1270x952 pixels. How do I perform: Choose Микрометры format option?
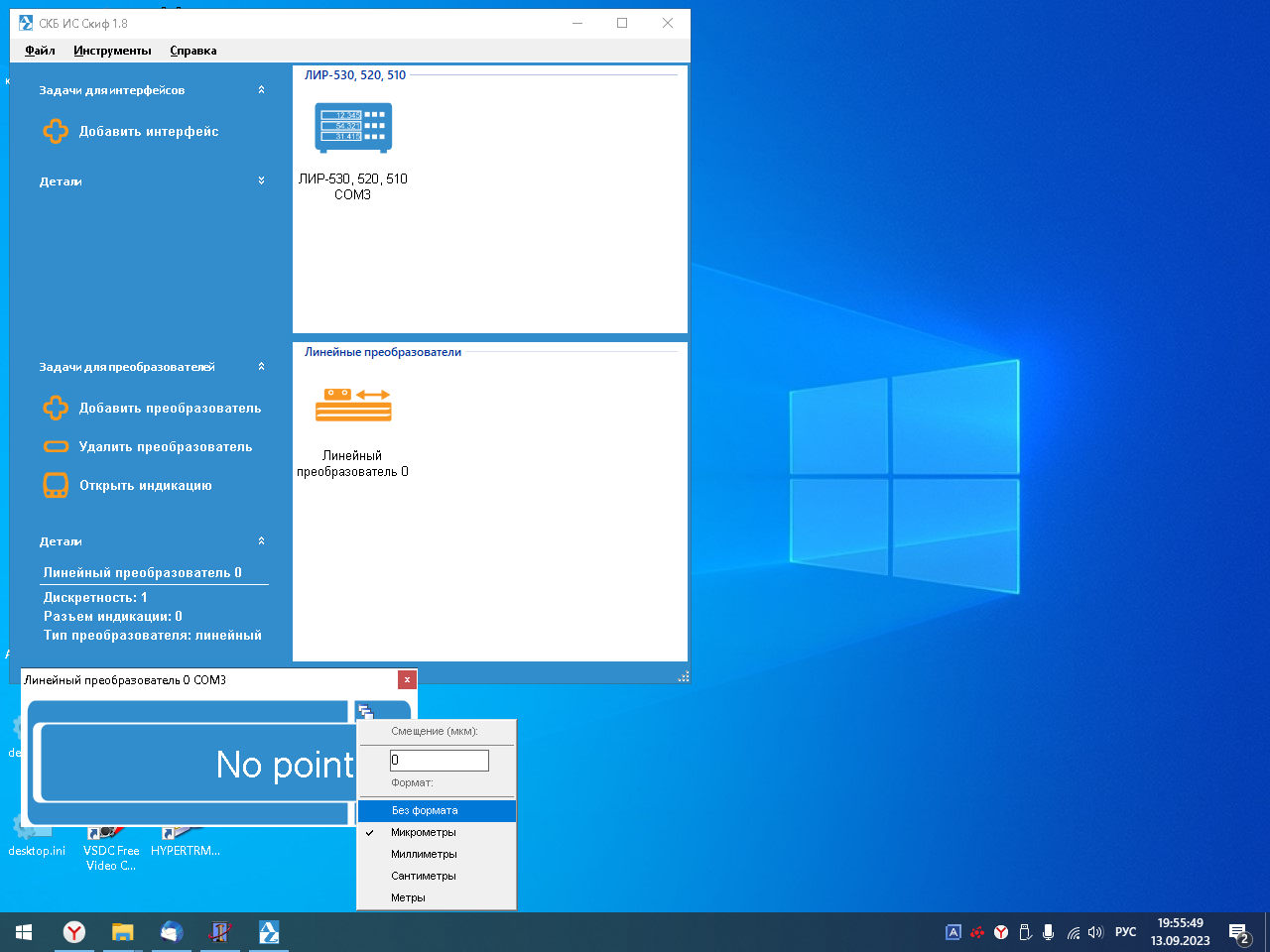point(424,832)
